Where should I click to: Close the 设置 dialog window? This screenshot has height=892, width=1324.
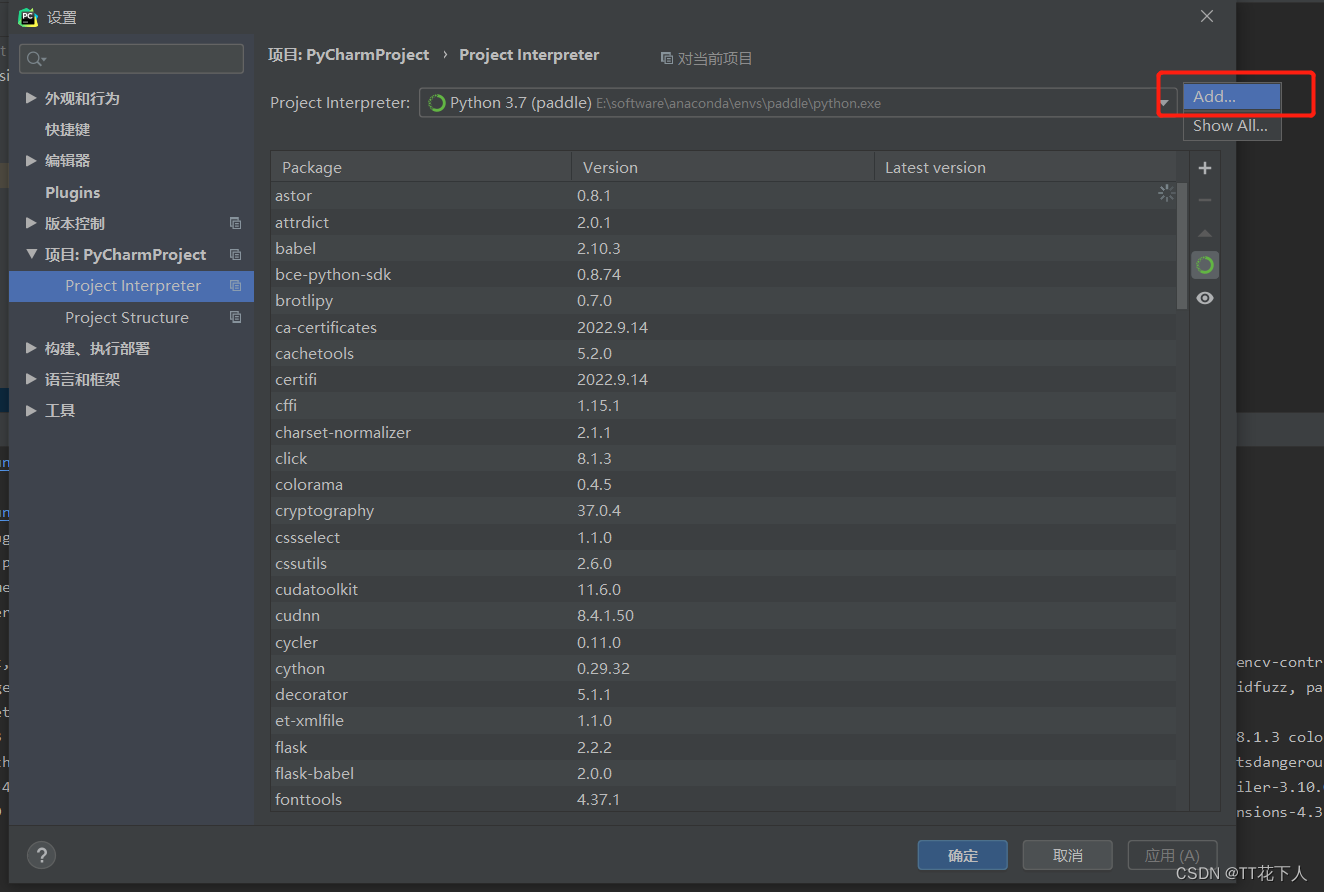pyautogui.click(x=1207, y=16)
